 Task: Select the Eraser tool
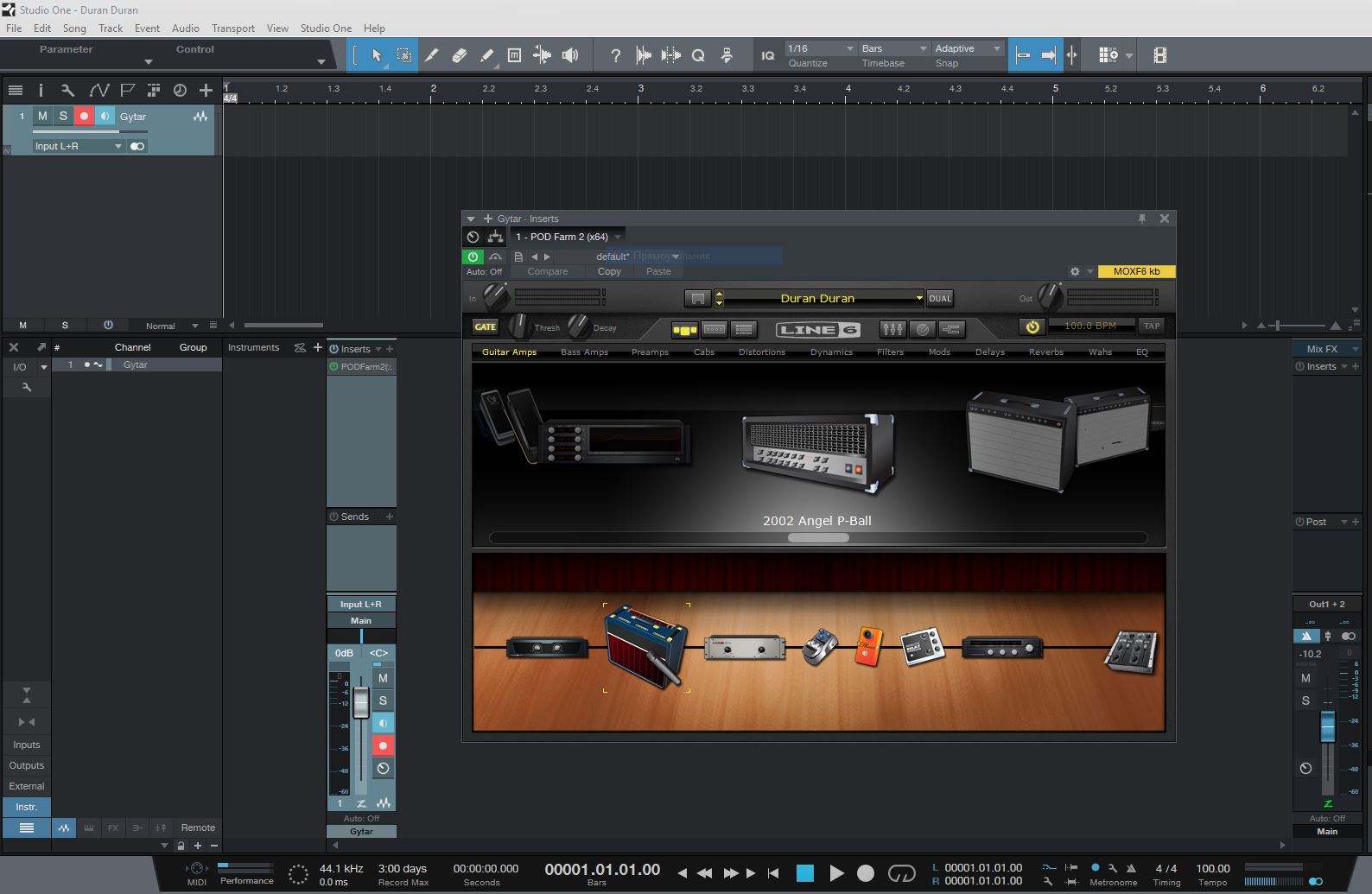pyautogui.click(x=459, y=55)
